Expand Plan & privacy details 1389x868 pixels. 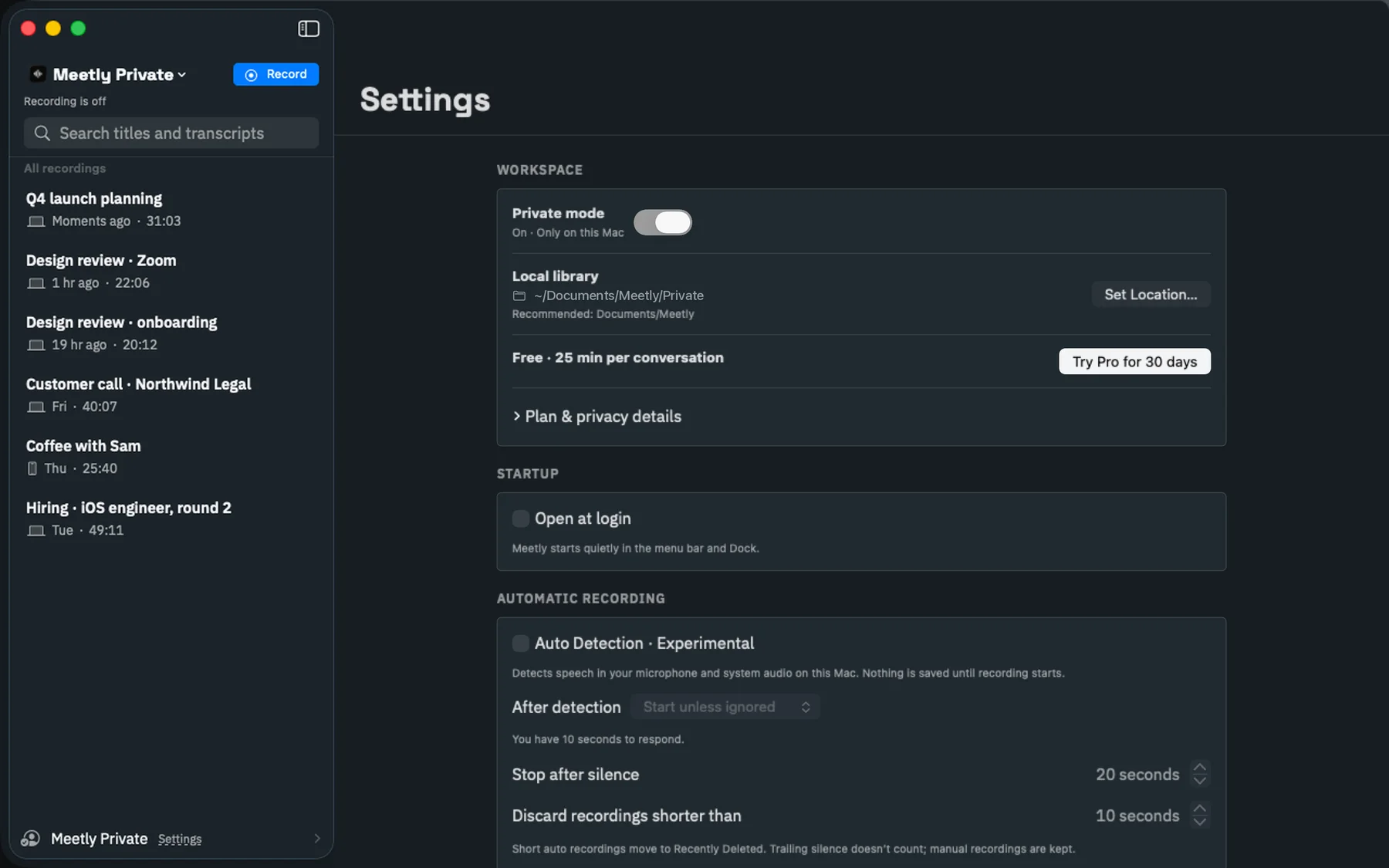pos(597,417)
